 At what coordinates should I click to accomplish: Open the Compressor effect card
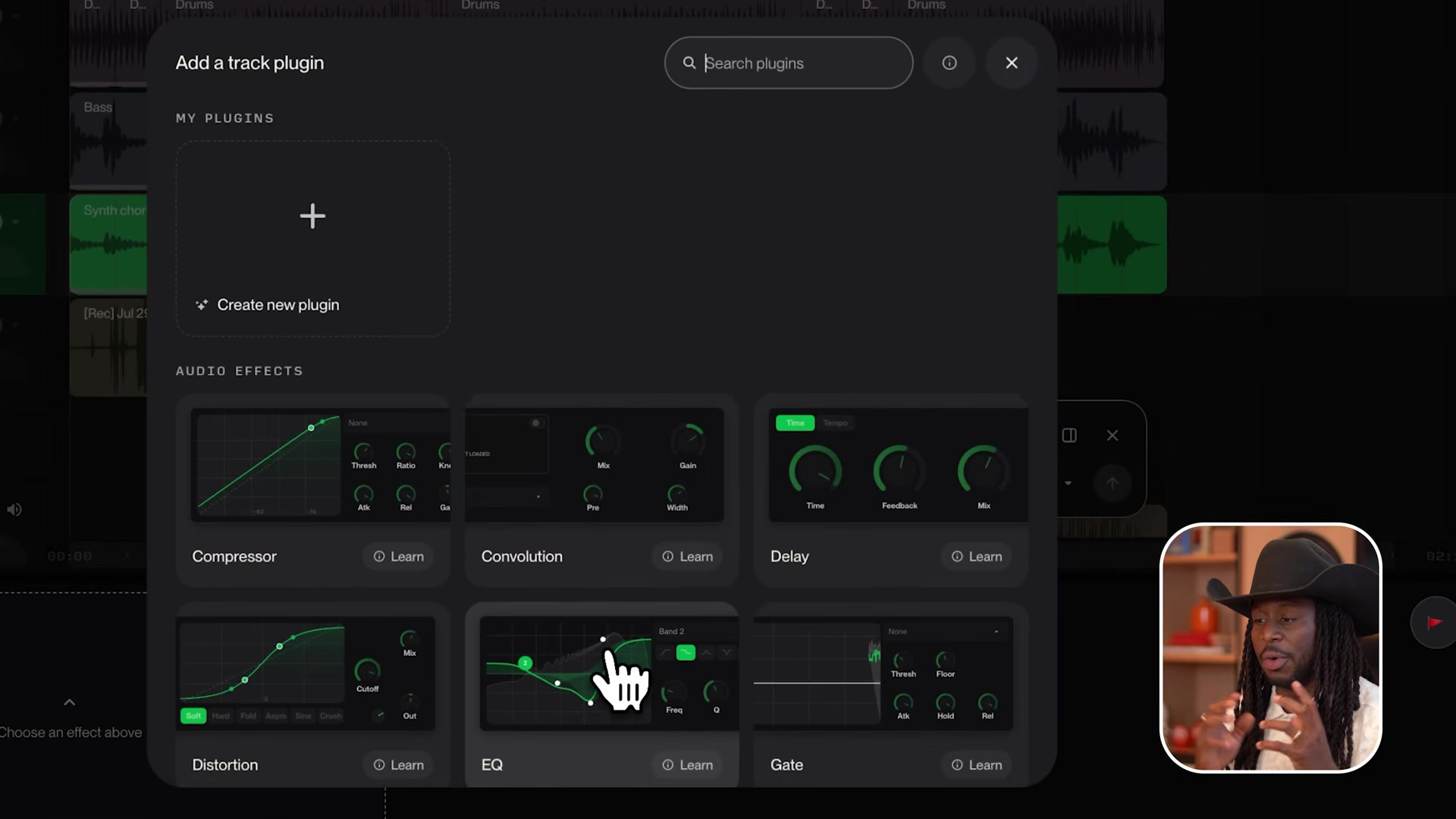pos(313,490)
